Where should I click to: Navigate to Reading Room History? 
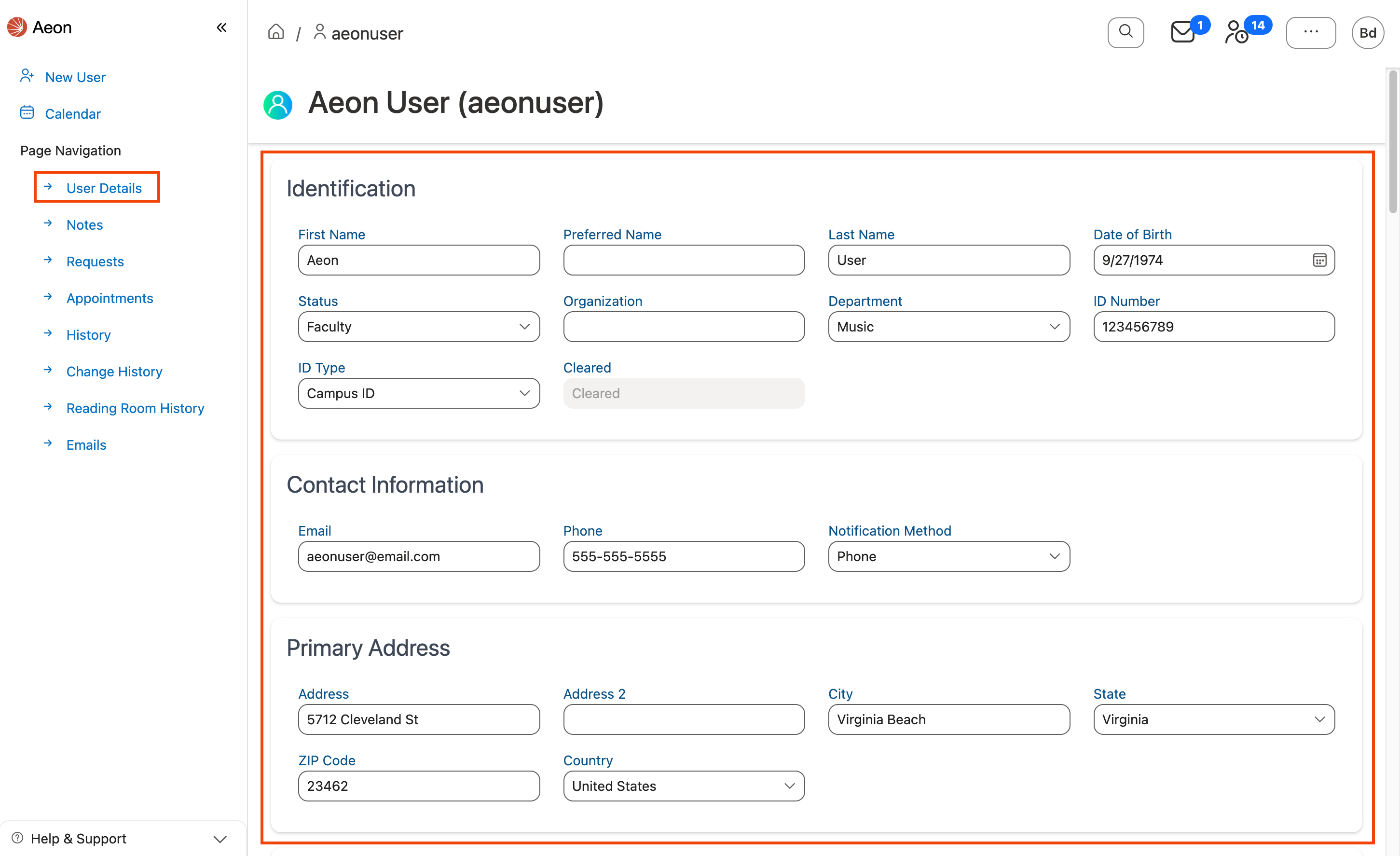point(135,408)
